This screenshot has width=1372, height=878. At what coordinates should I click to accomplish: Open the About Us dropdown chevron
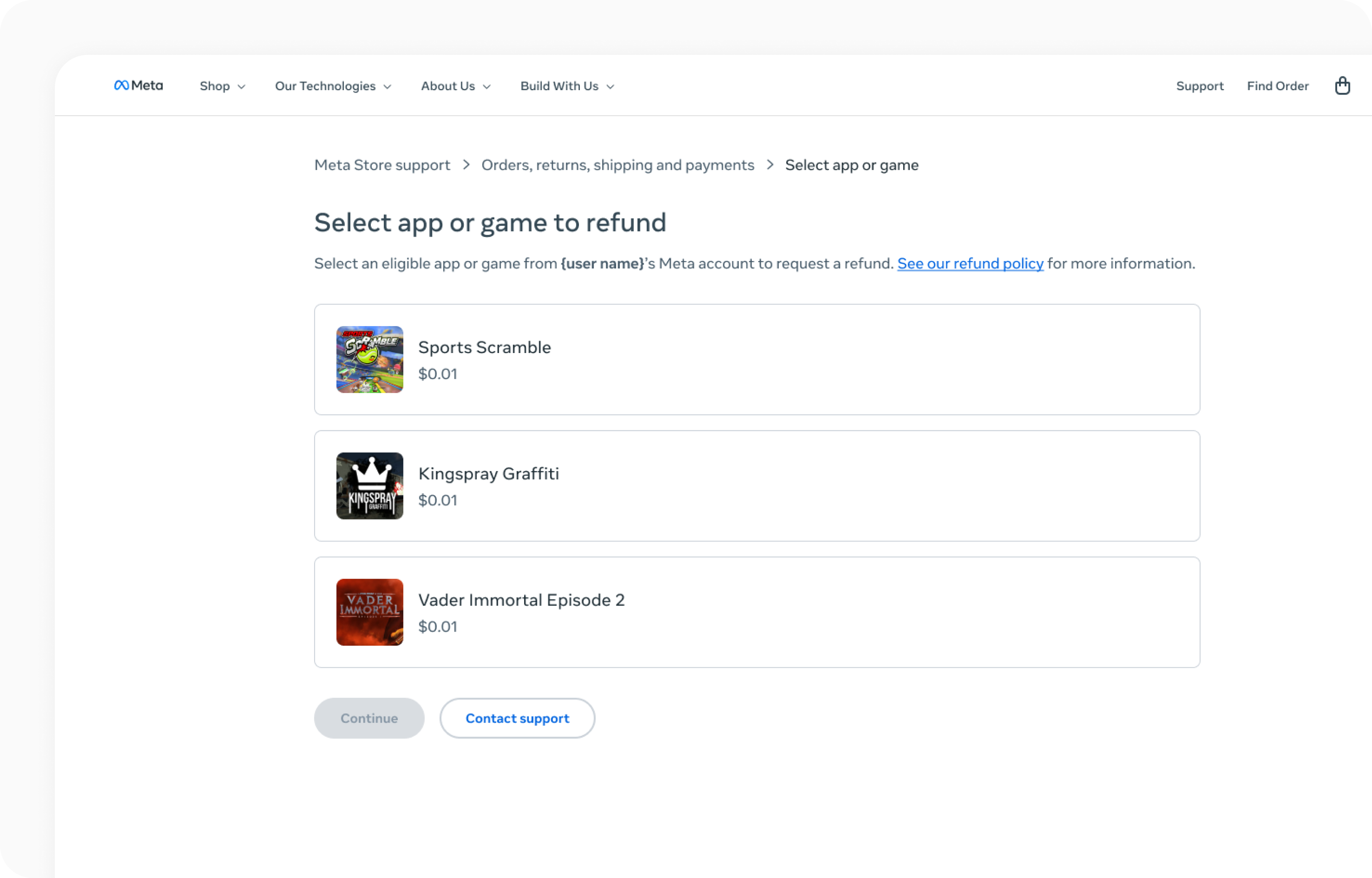click(487, 87)
